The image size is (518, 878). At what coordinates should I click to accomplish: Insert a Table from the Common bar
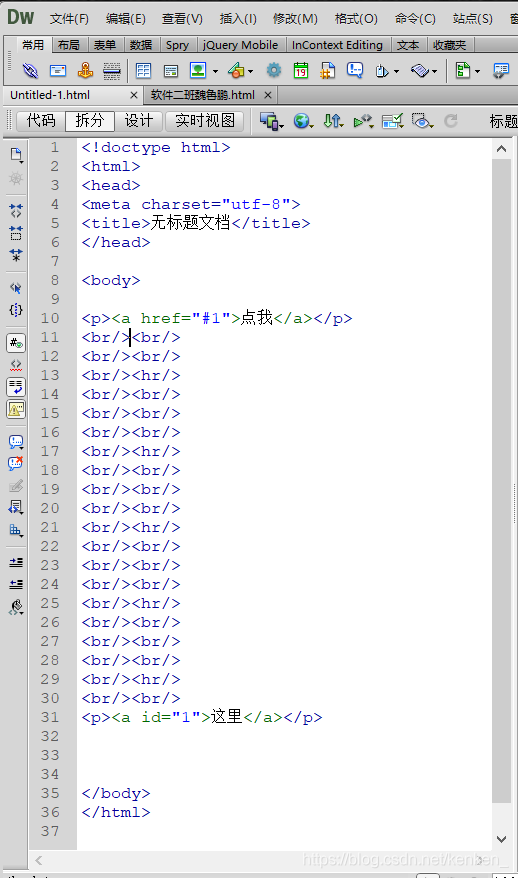coord(143,71)
